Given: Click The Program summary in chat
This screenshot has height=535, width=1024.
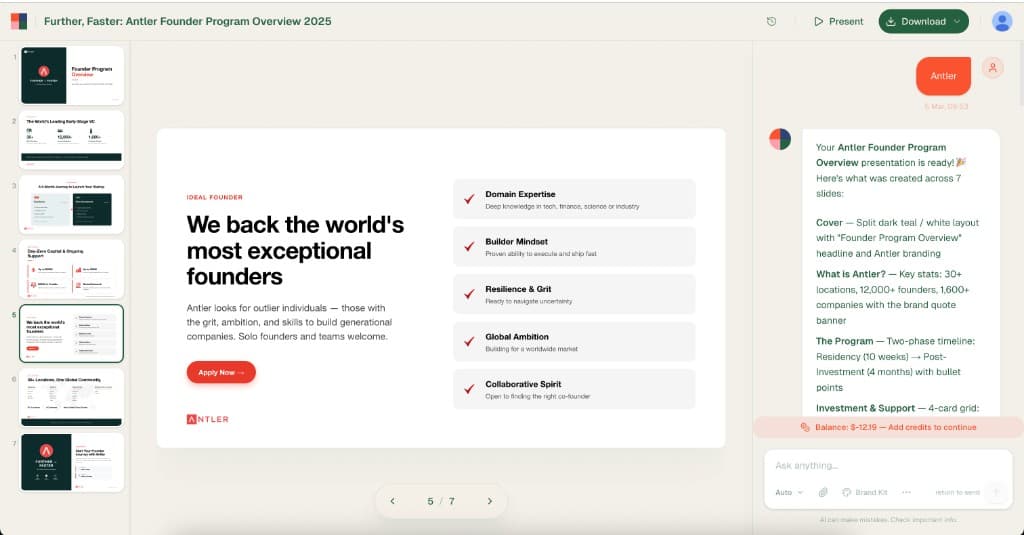Looking at the screenshot, I should click(x=895, y=365).
